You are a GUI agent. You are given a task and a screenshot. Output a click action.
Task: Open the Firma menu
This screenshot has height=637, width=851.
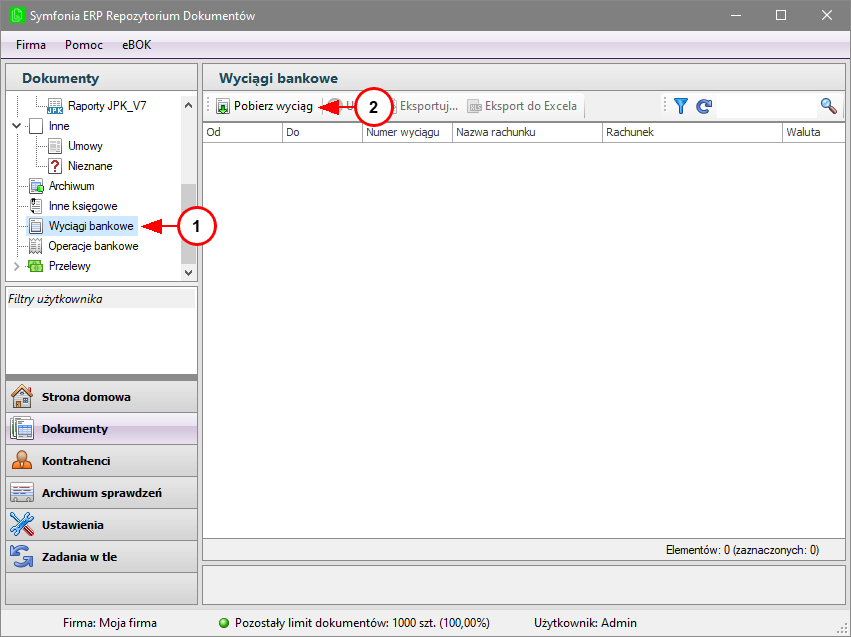pos(31,45)
